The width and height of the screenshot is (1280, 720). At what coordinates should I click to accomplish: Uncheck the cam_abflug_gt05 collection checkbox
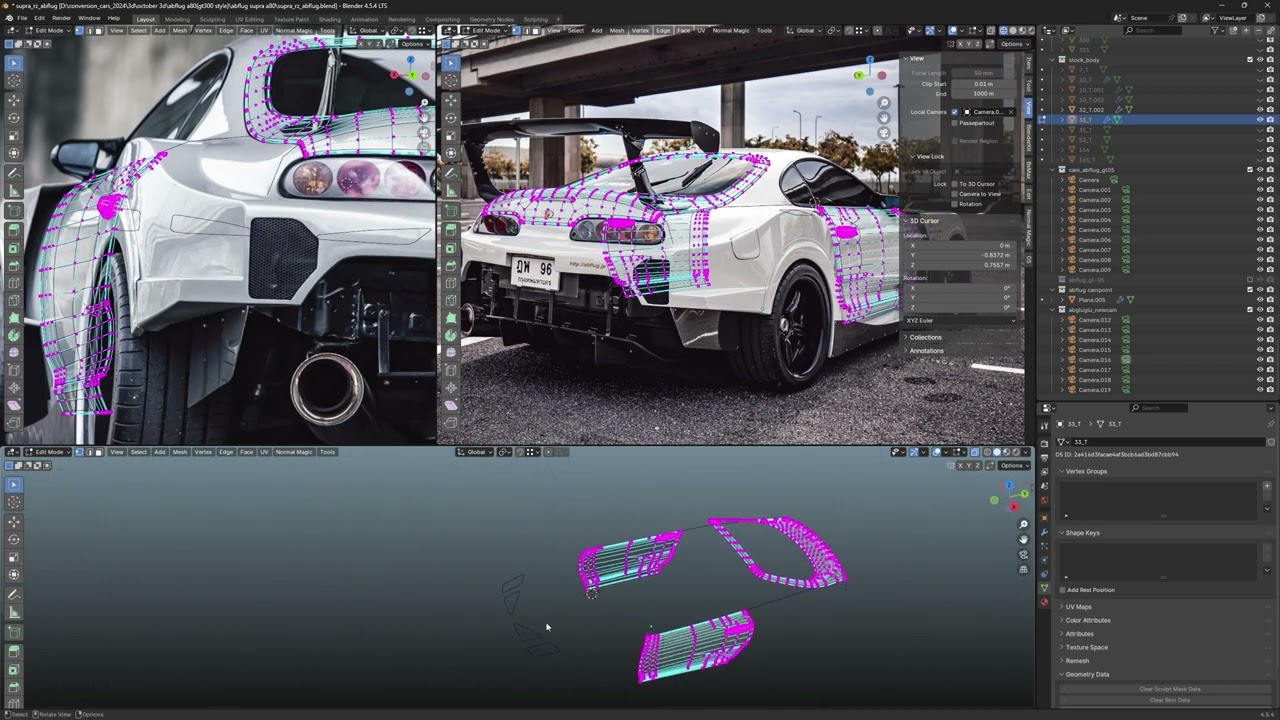coord(1250,170)
